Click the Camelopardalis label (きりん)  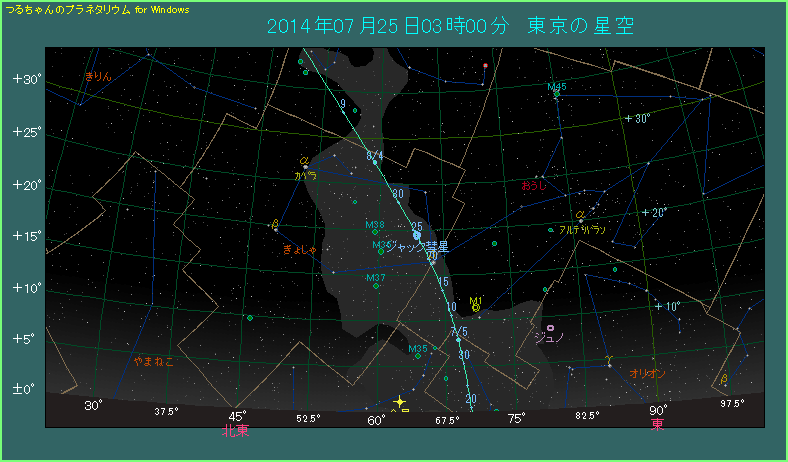[99, 76]
